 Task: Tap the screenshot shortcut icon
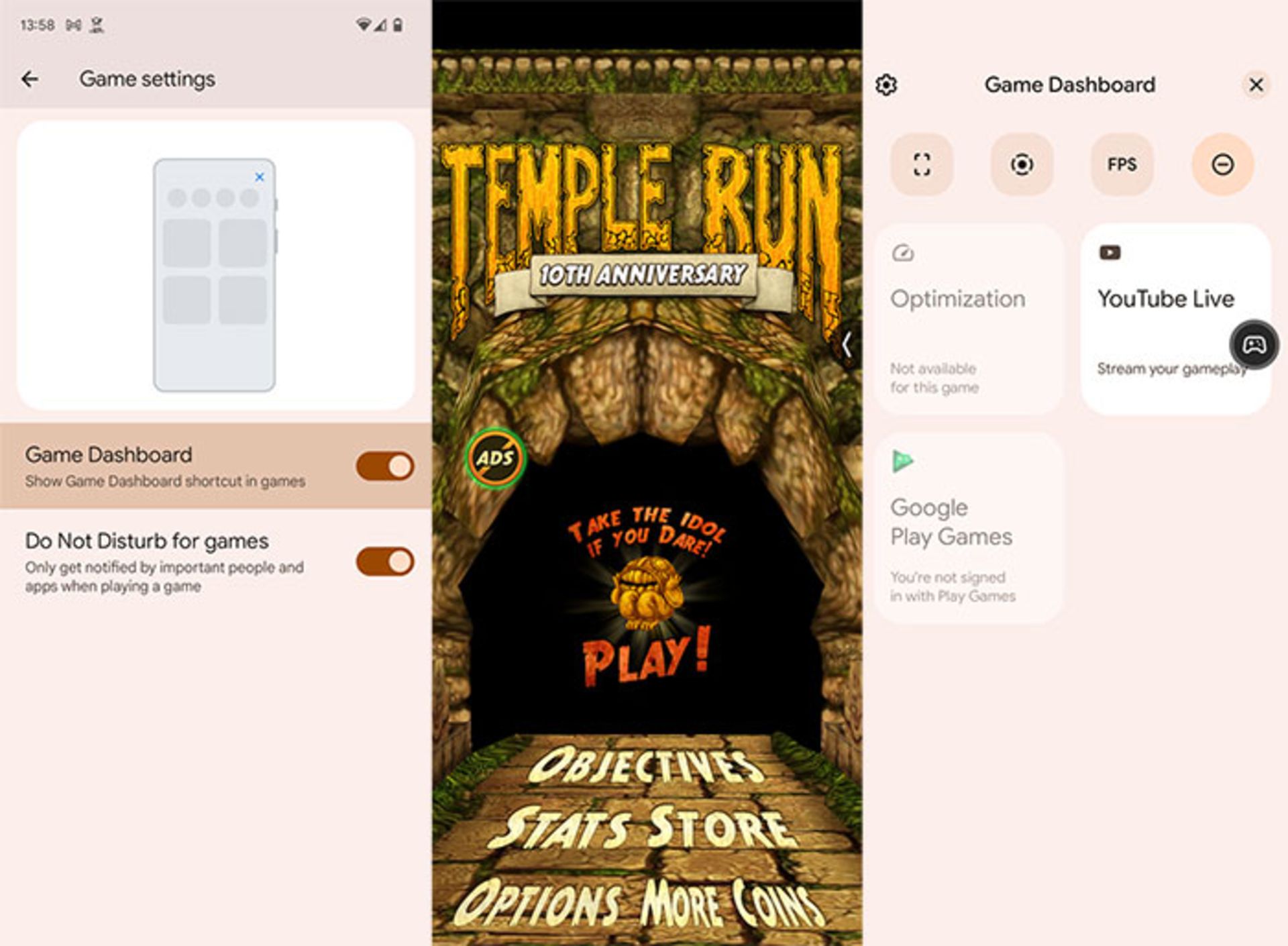pyautogui.click(x=922, y=164)
